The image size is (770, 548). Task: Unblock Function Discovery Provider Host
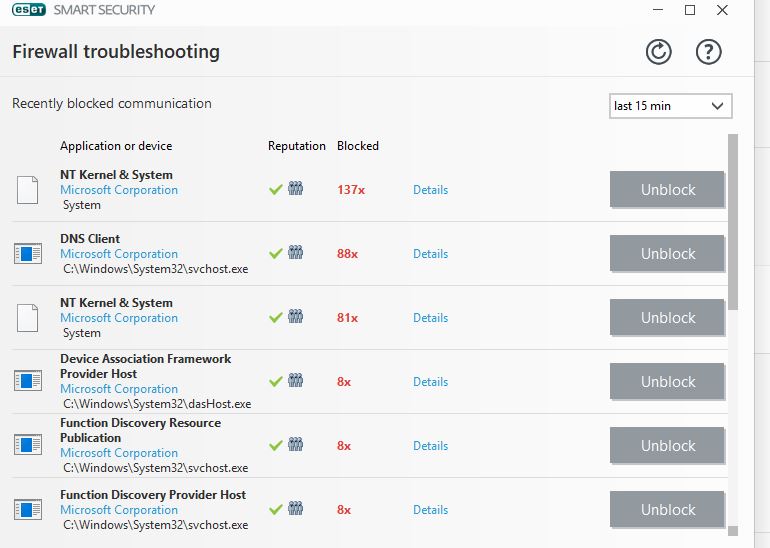coord(667,510)
